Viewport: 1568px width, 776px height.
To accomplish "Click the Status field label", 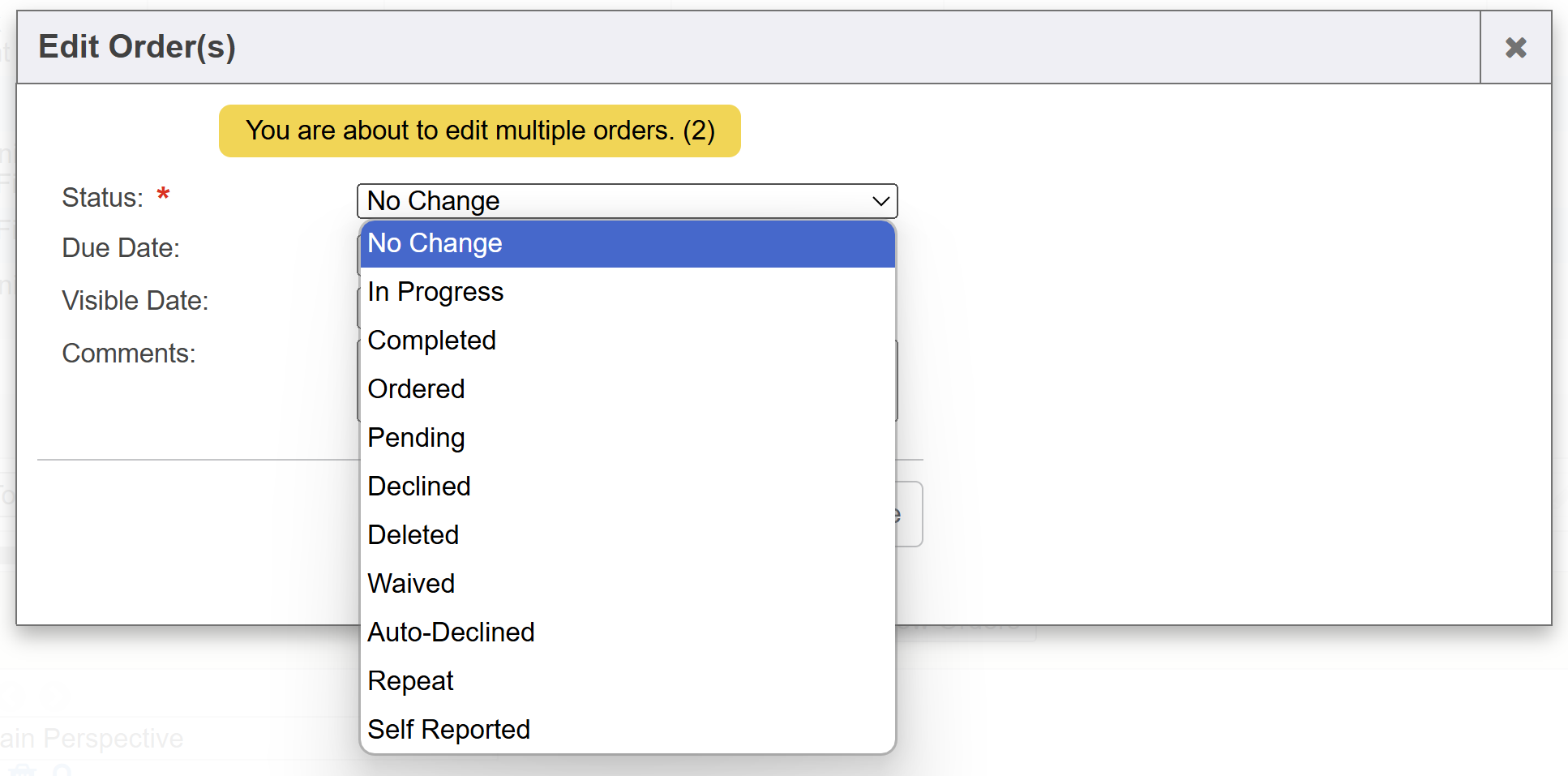I will [x=102, y=198].
